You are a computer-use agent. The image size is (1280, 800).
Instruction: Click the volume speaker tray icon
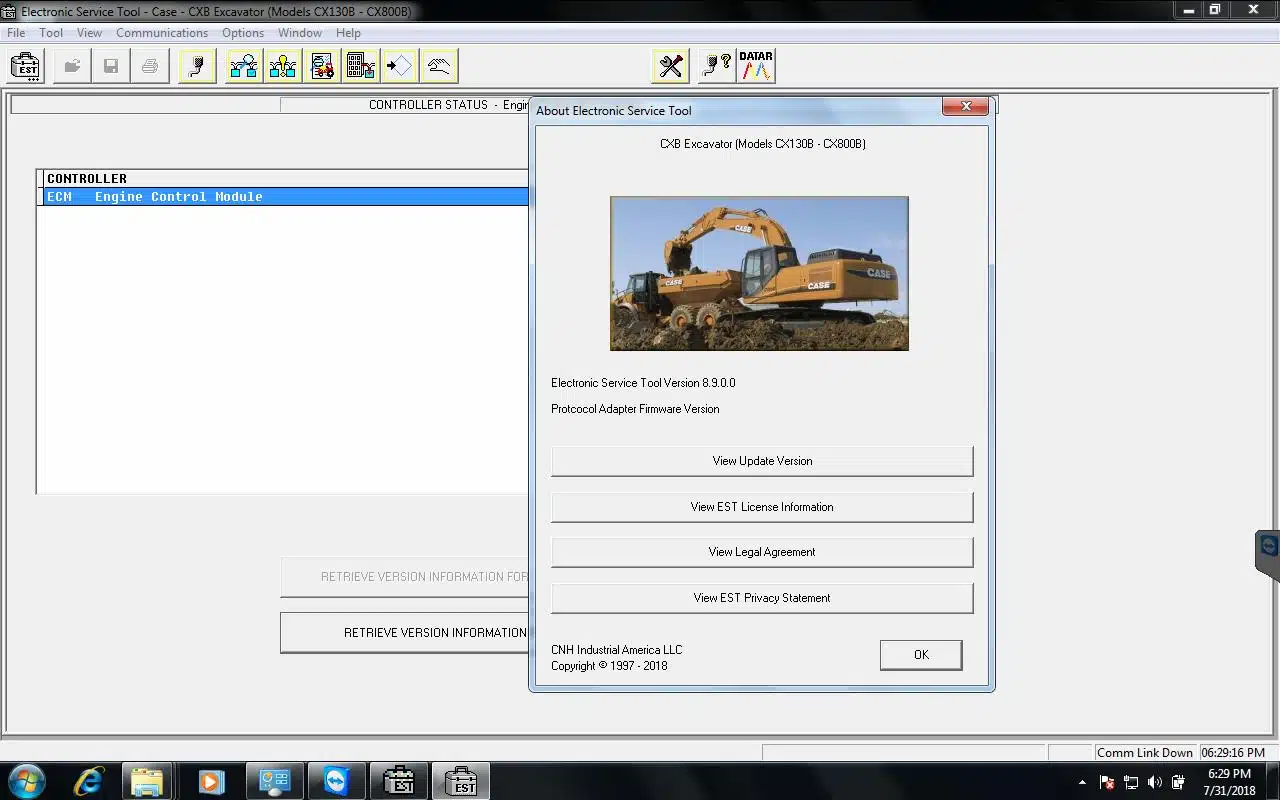[1155, 782]
